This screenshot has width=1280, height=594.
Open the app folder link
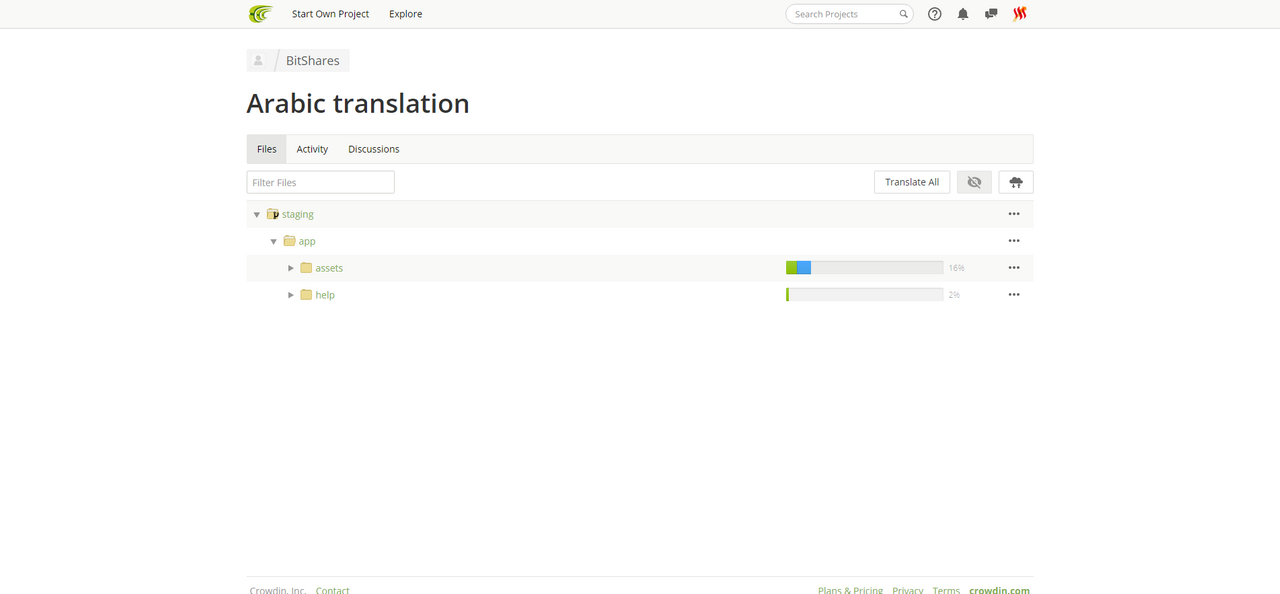tap(307, 241)
